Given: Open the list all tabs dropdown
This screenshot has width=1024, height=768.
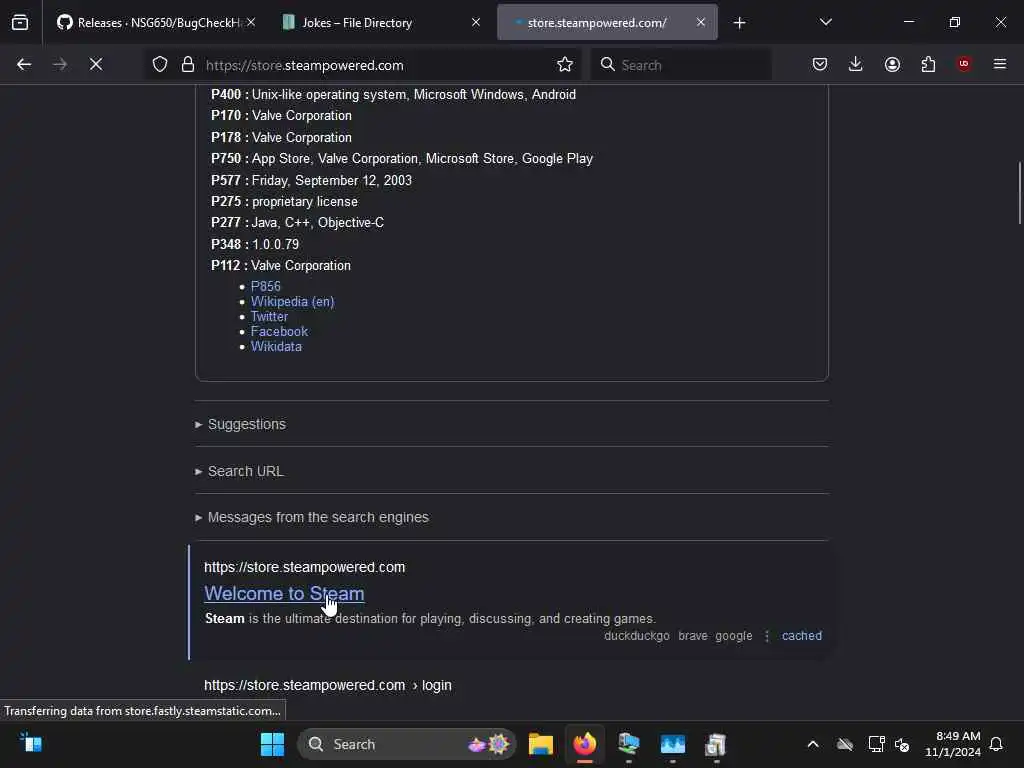Looking at the screenshot, I should (825, 23).
